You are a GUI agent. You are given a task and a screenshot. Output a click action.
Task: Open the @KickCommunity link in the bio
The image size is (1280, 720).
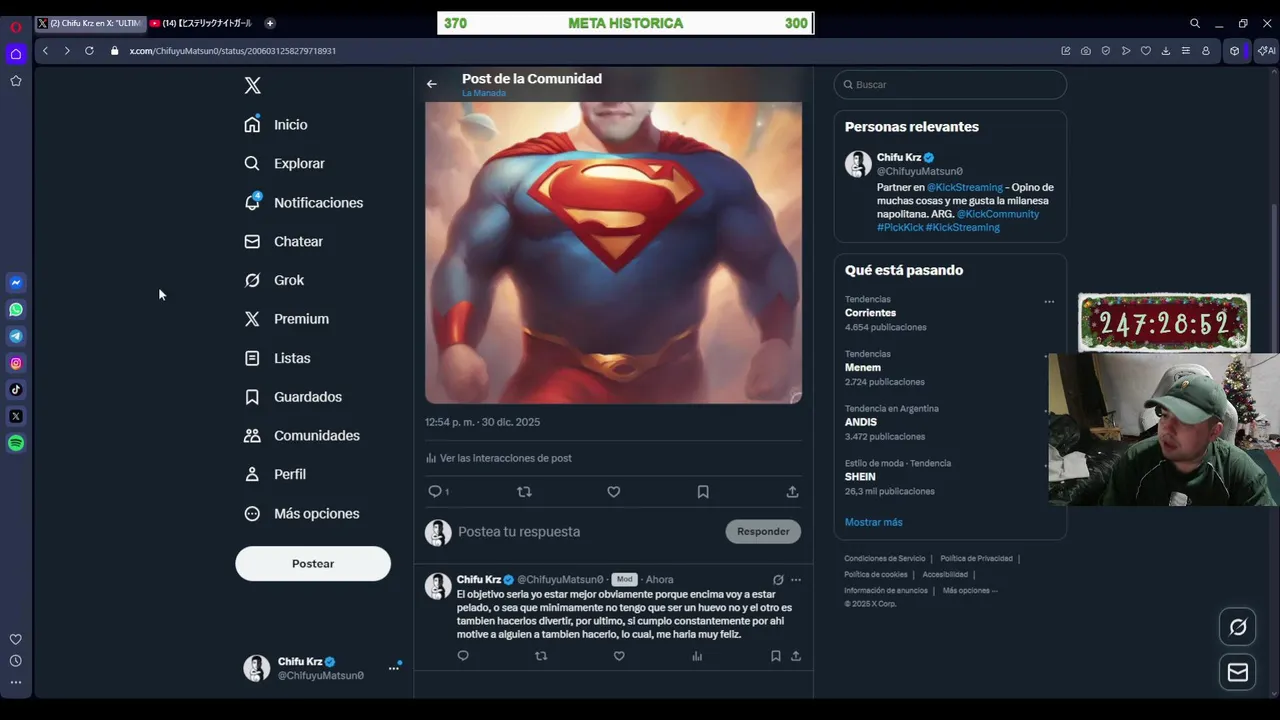(x=997, y=214)
